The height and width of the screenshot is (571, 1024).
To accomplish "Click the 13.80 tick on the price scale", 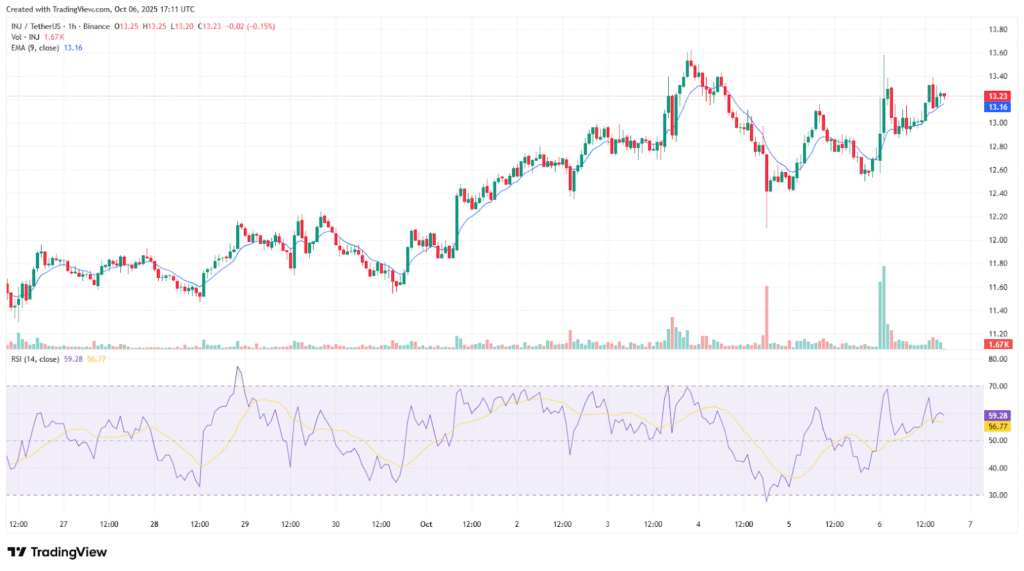I will point(996,29).
